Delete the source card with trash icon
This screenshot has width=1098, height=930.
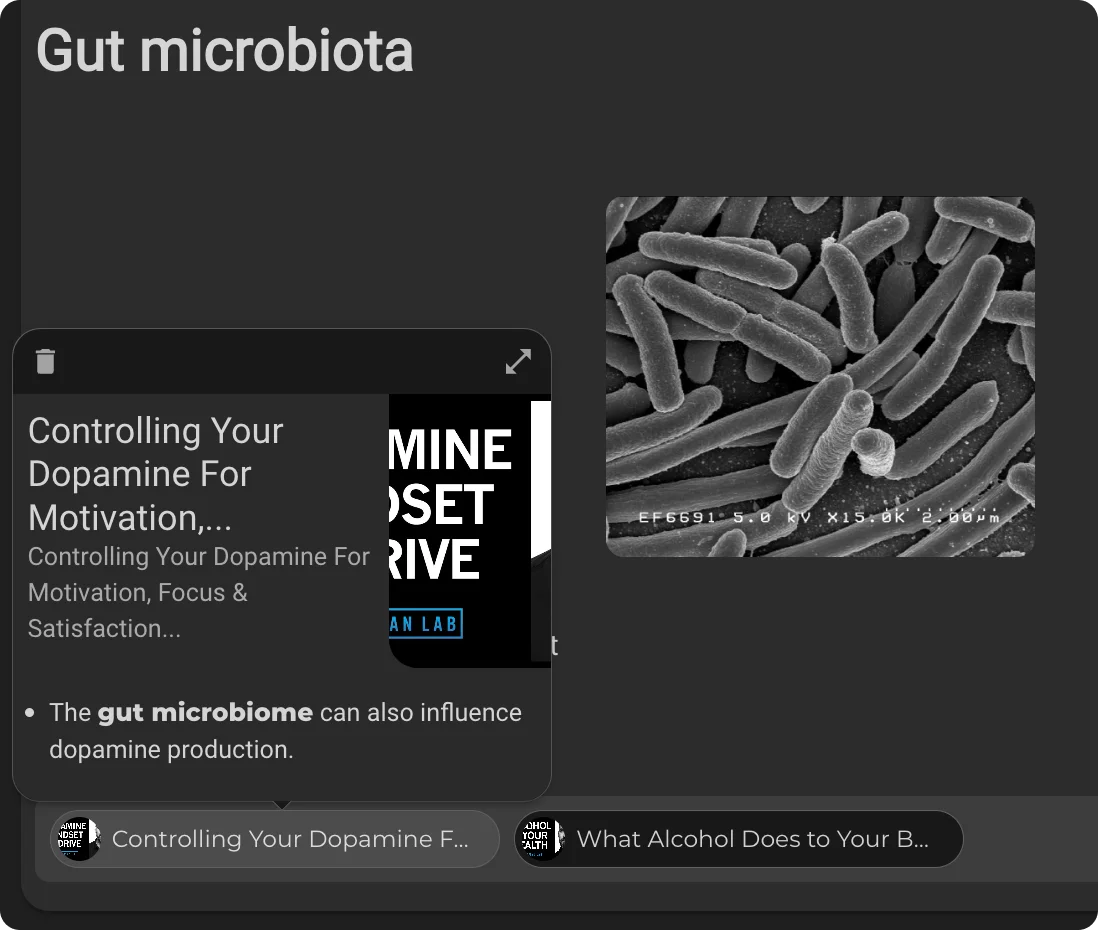(45, 361)
